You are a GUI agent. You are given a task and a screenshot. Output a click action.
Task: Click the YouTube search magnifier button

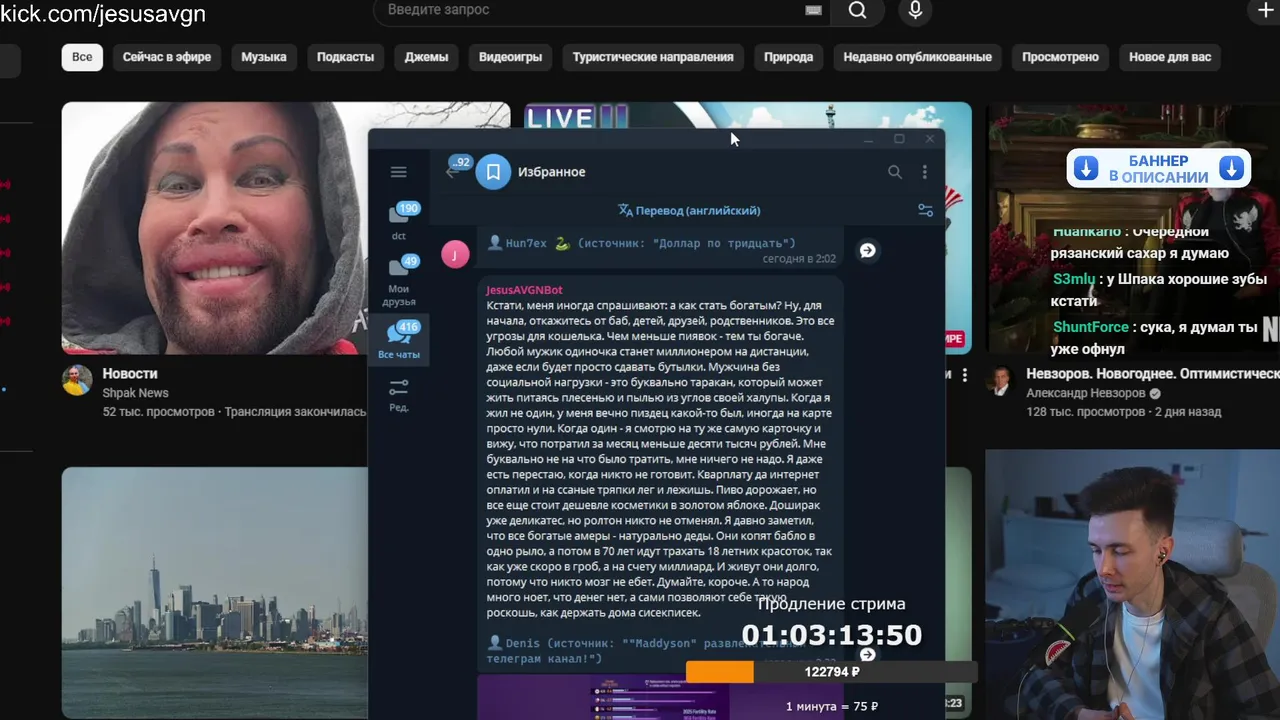point(858,10)
